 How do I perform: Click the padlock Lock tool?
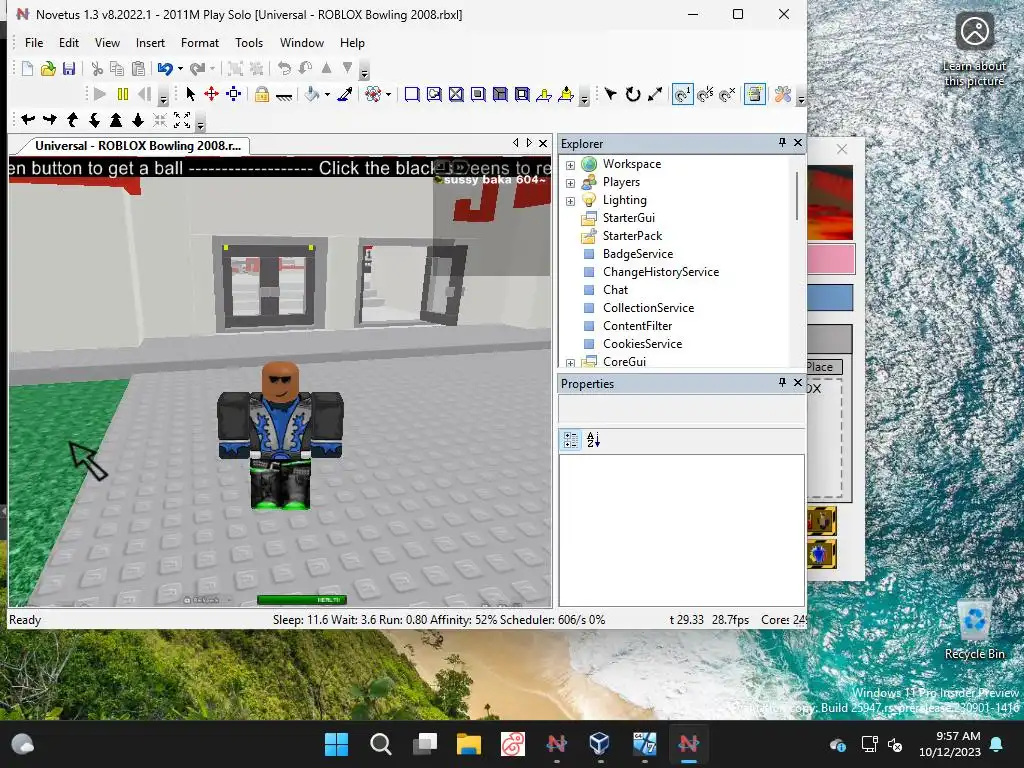pos(262,94)
